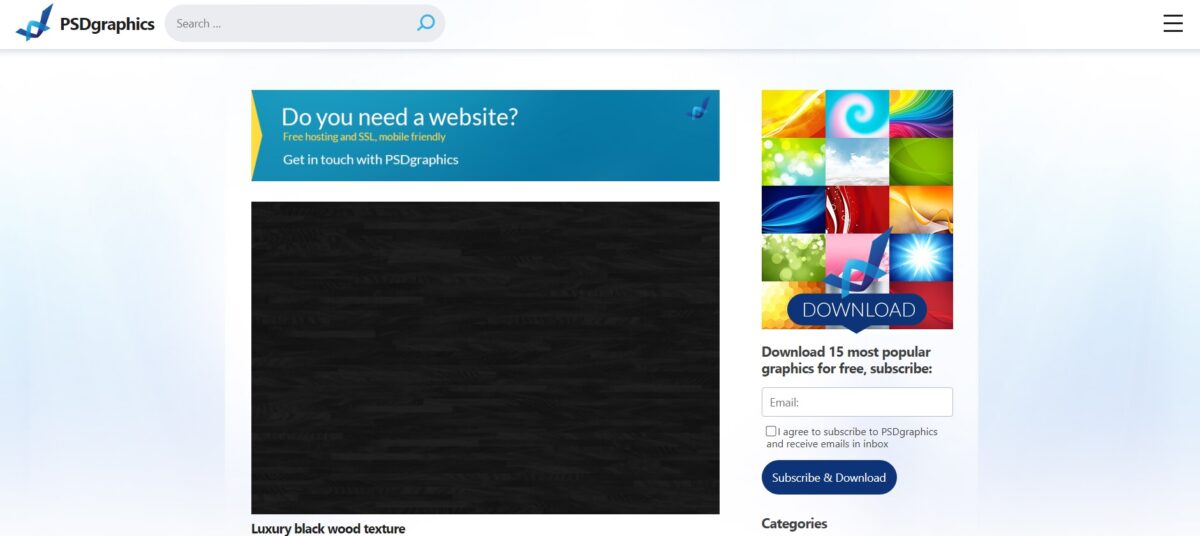Open the hamburger menu
Screen dimensions: 1200x536
tap(1173, 24)
